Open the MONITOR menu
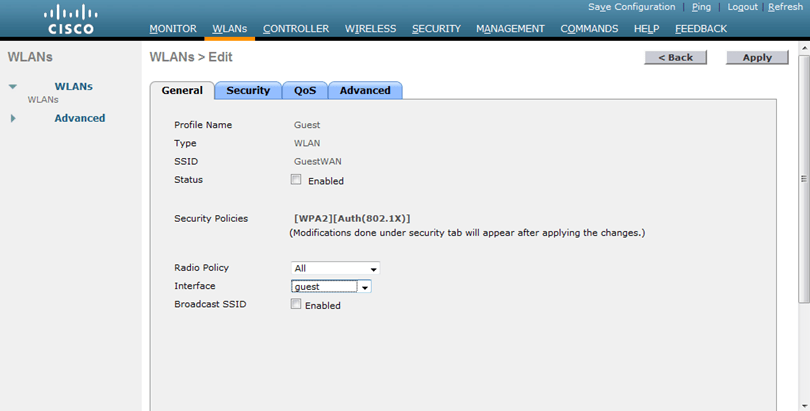810x411 pixels. pyautogui.click(x=173, y=29)
